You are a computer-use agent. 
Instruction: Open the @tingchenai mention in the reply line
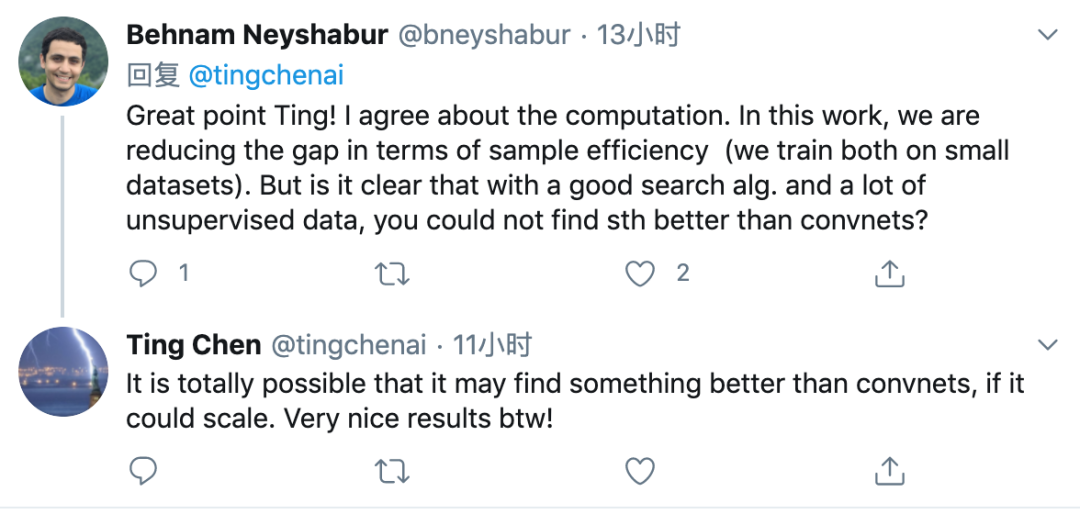coord(266,75)
